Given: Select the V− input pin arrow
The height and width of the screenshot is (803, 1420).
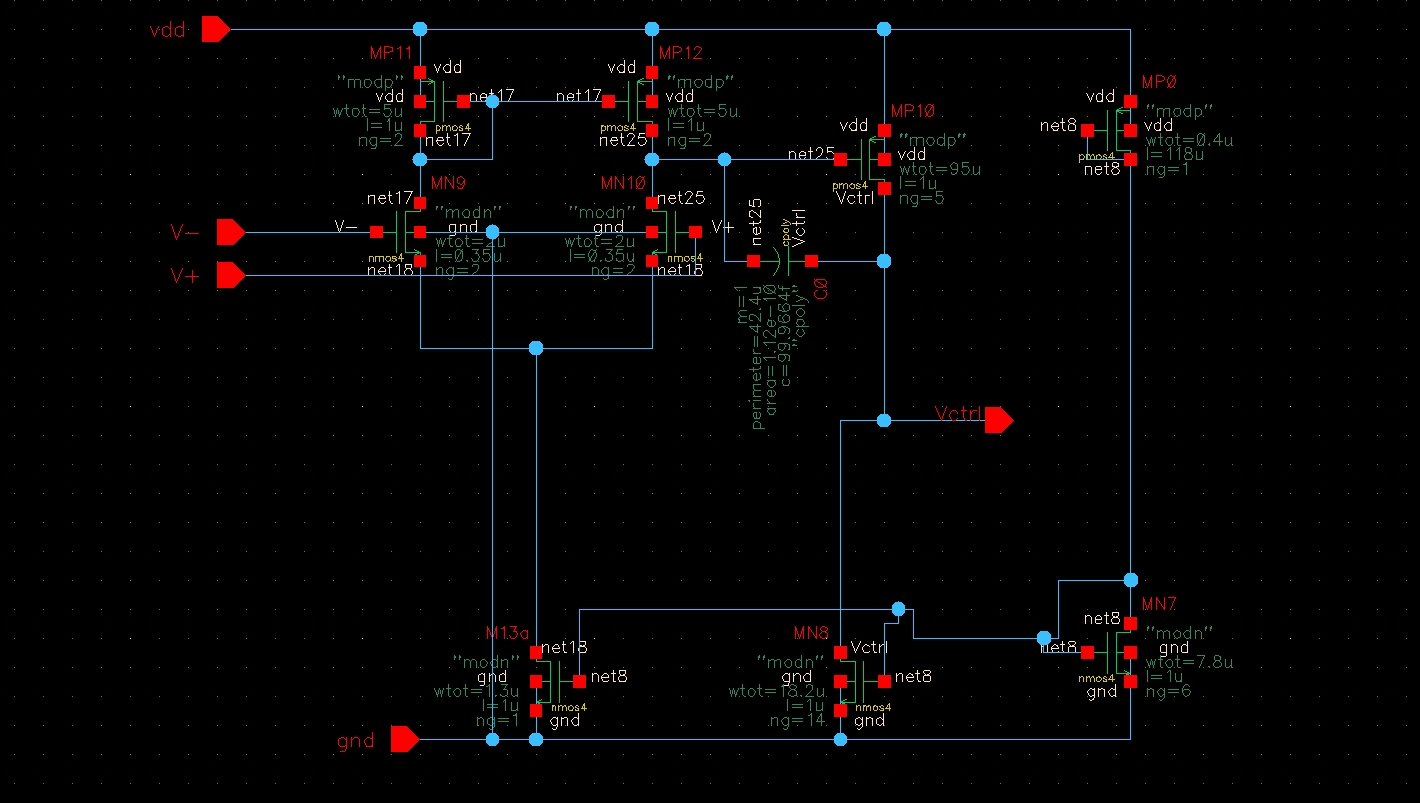Looking at the screenshot, I should [231, 232].
